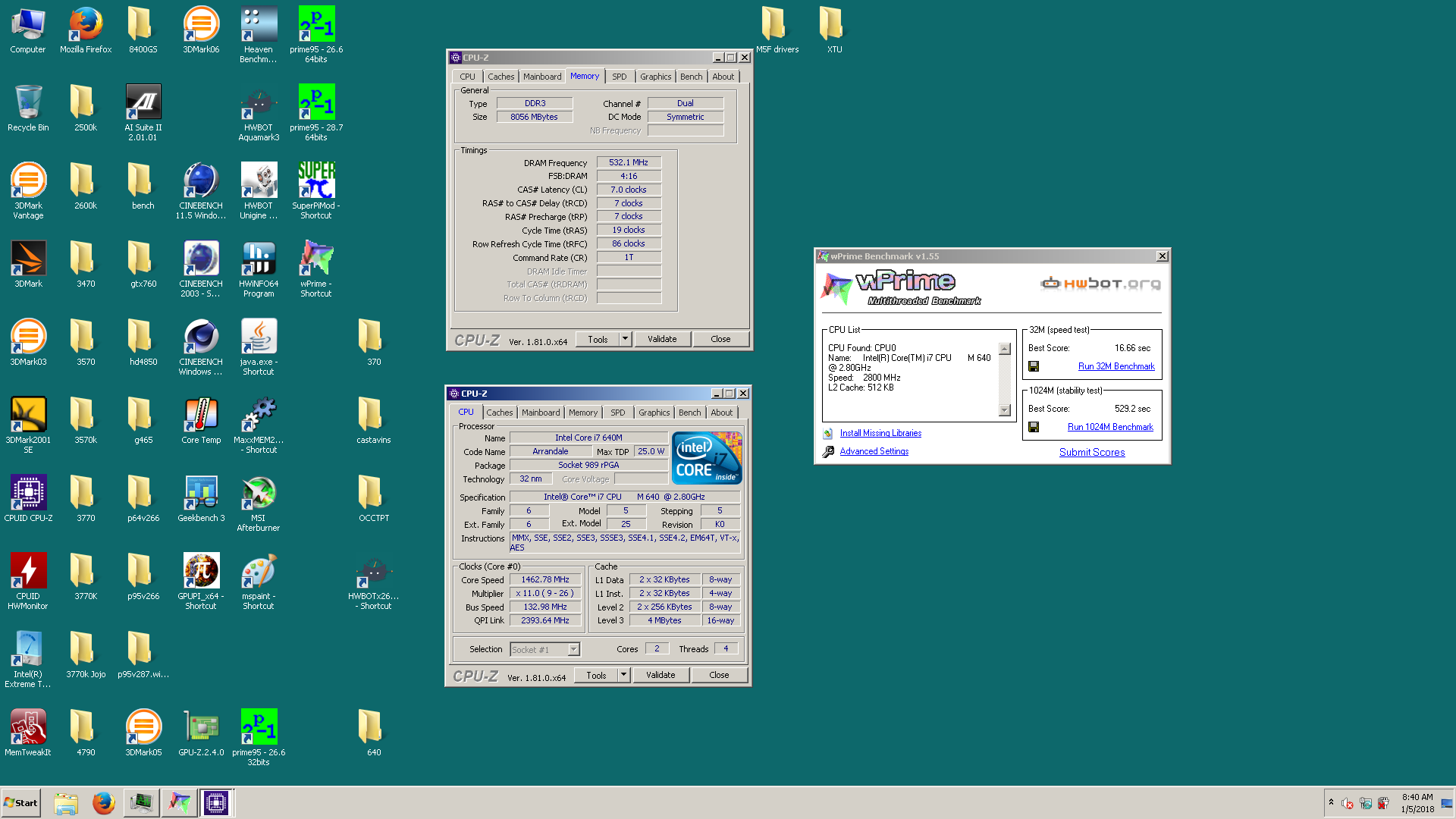Open wPrime desktop shortcut

tap(316, 270)
